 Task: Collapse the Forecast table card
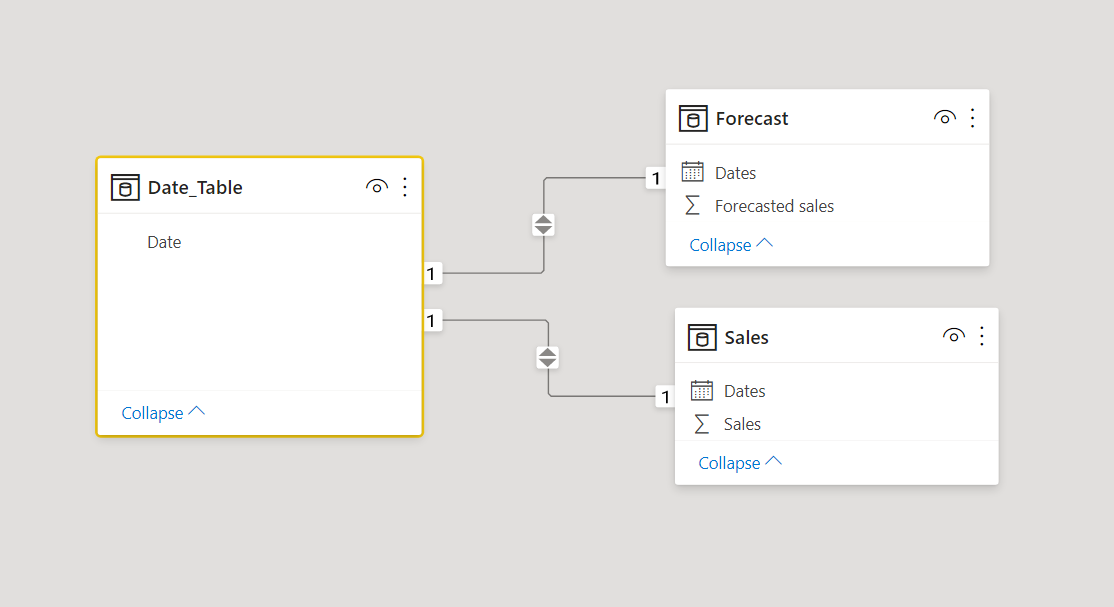731,245
